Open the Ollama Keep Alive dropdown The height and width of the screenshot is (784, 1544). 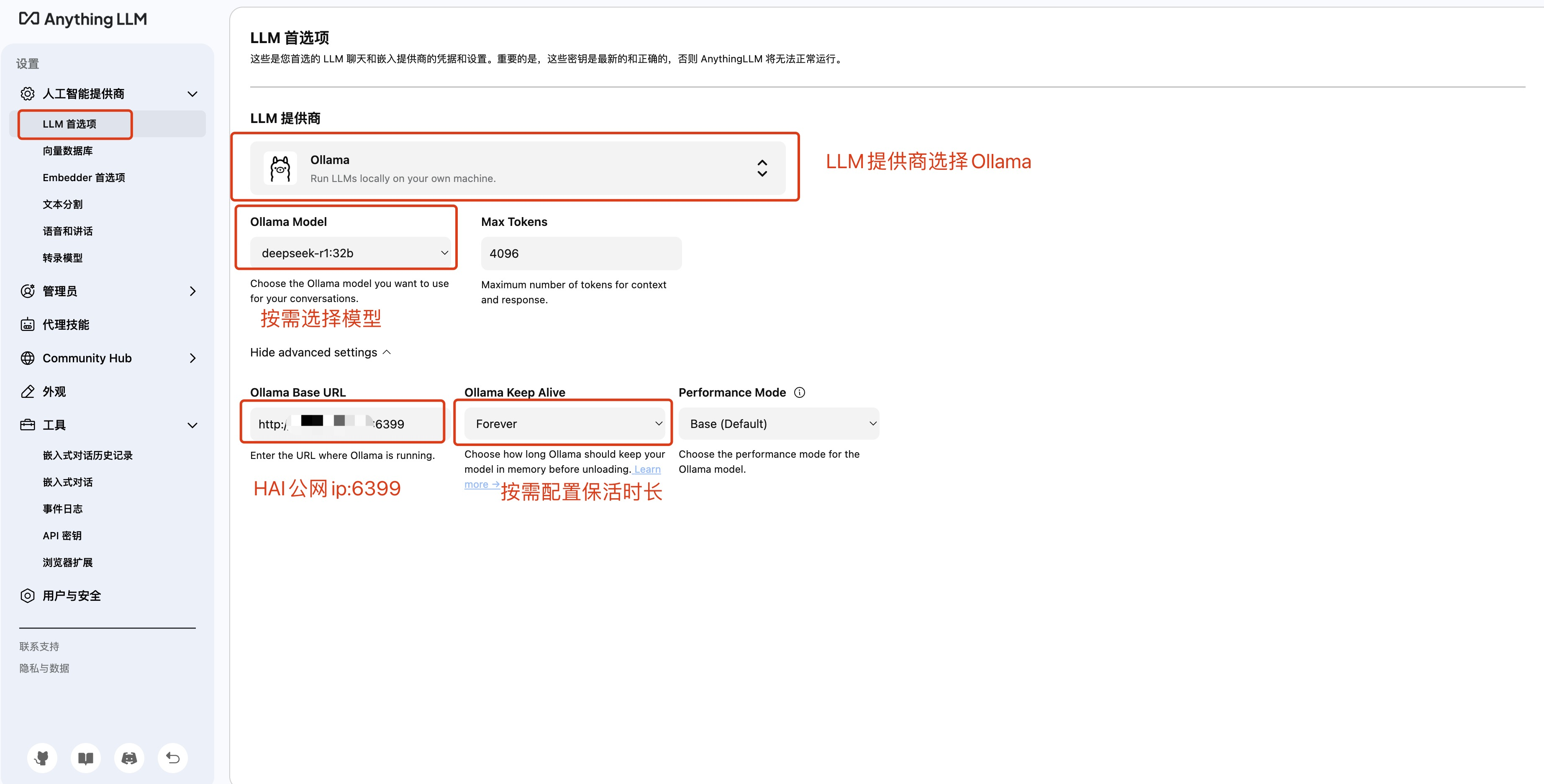coord(564,424)
